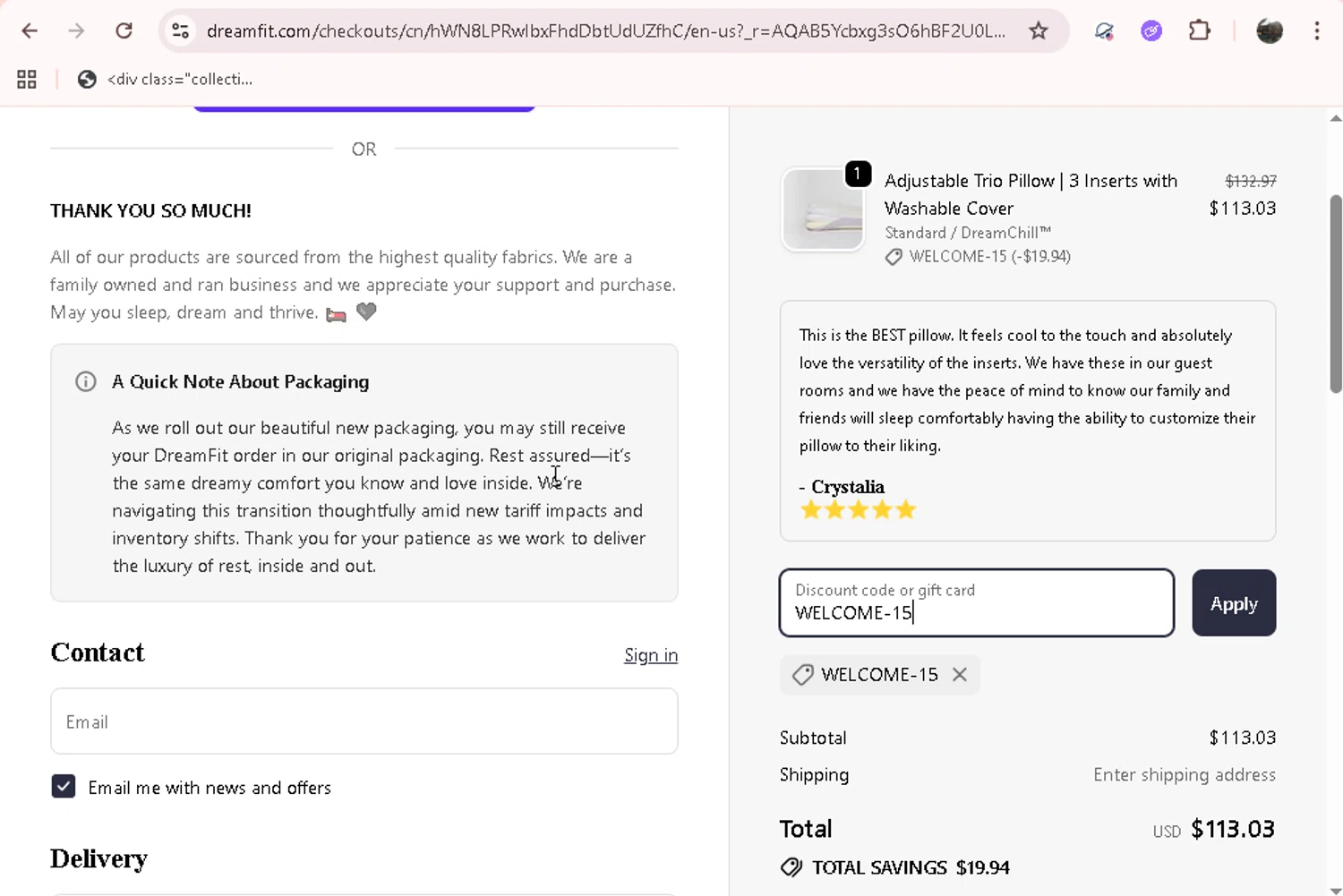1343x896 pixels.
Task: Click the tag icon in the WELCOME-15 chip
Action: click(803, 675)
